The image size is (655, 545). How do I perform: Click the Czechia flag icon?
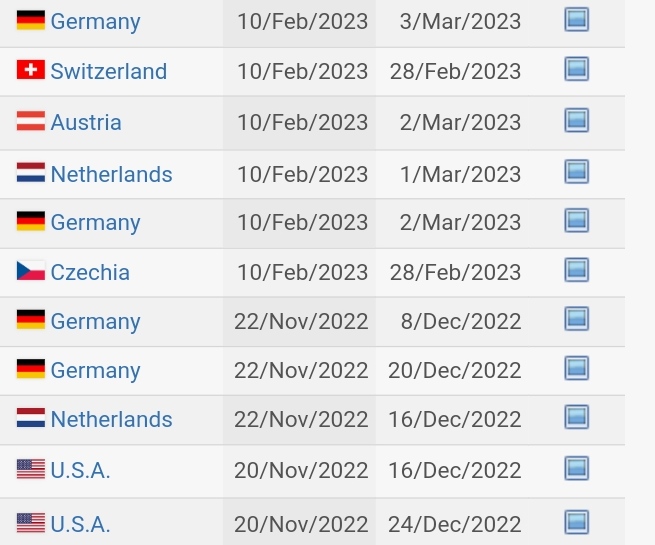[31, 271]
